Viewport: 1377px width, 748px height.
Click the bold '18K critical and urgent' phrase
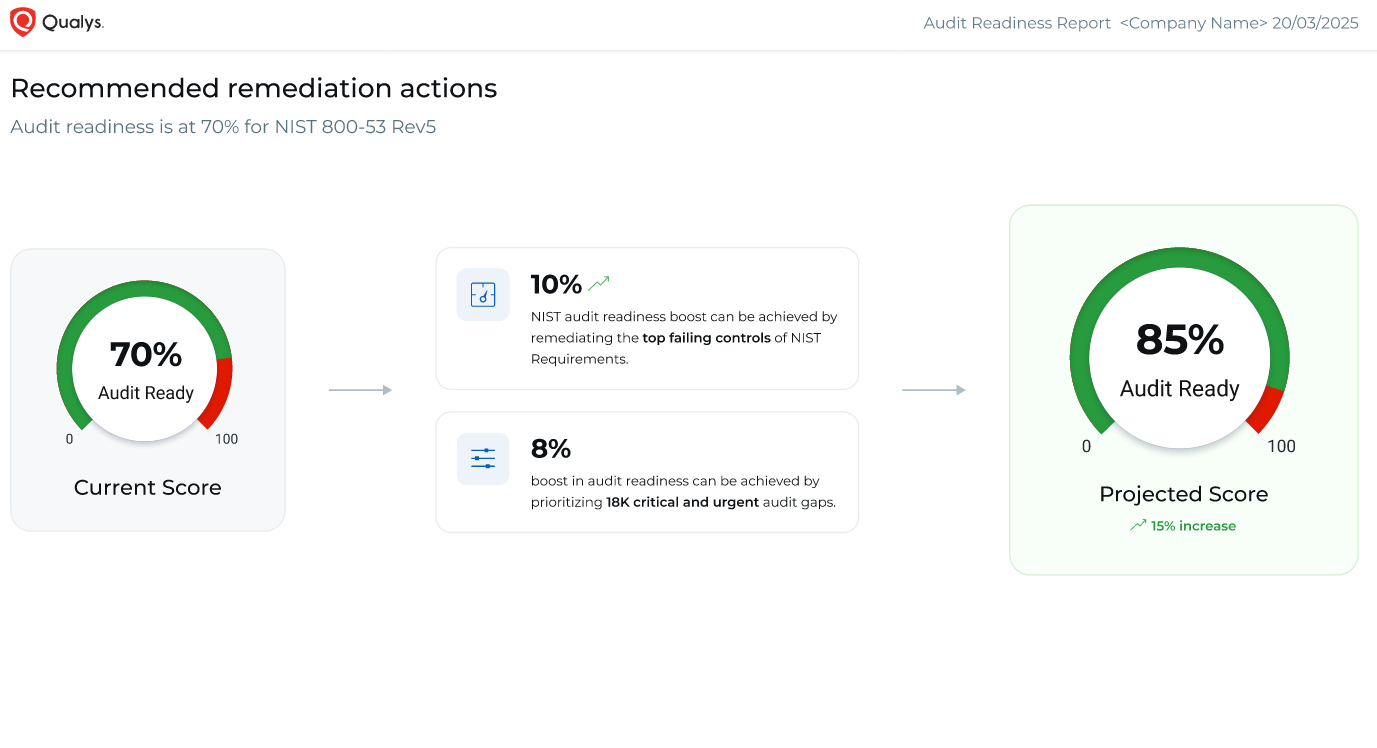coord(683,502)
